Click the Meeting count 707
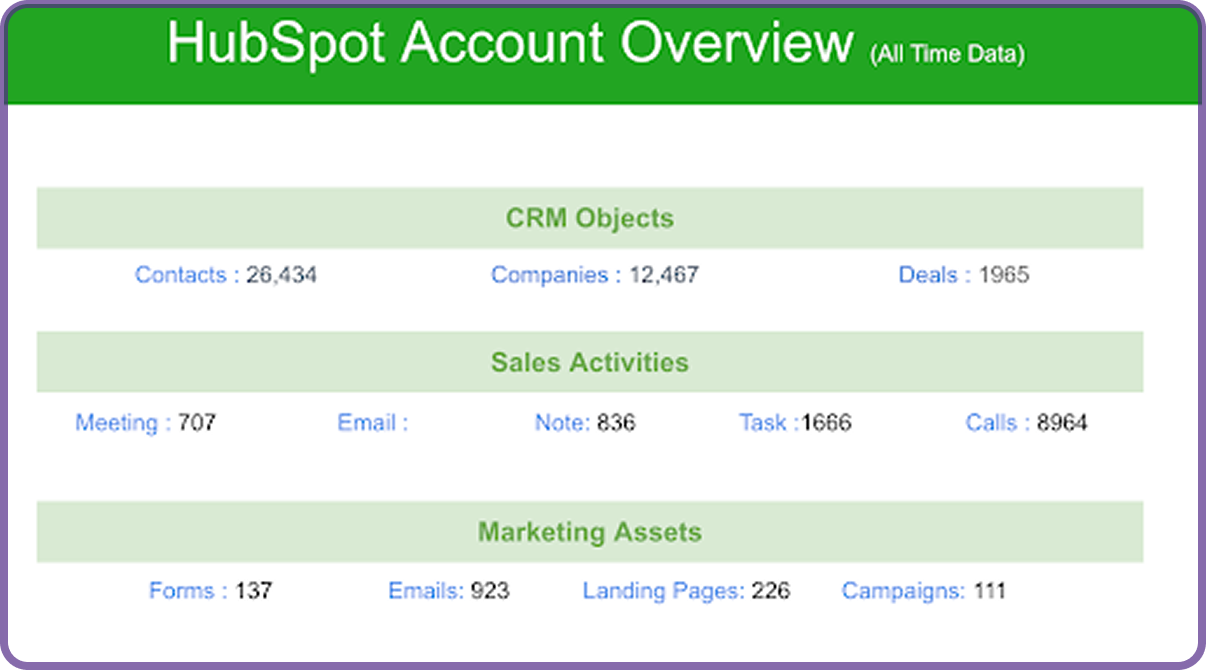The width and height of the screenshot is (1206, 670). 197,423
